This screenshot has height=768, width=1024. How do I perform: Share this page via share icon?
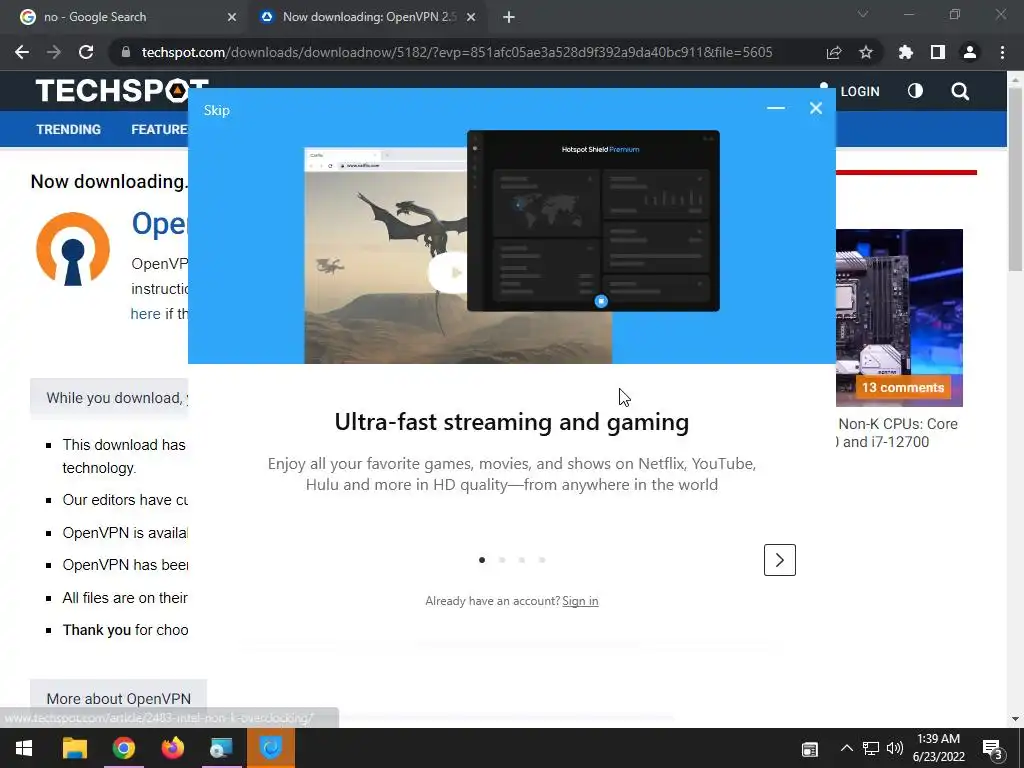[834, 52]
